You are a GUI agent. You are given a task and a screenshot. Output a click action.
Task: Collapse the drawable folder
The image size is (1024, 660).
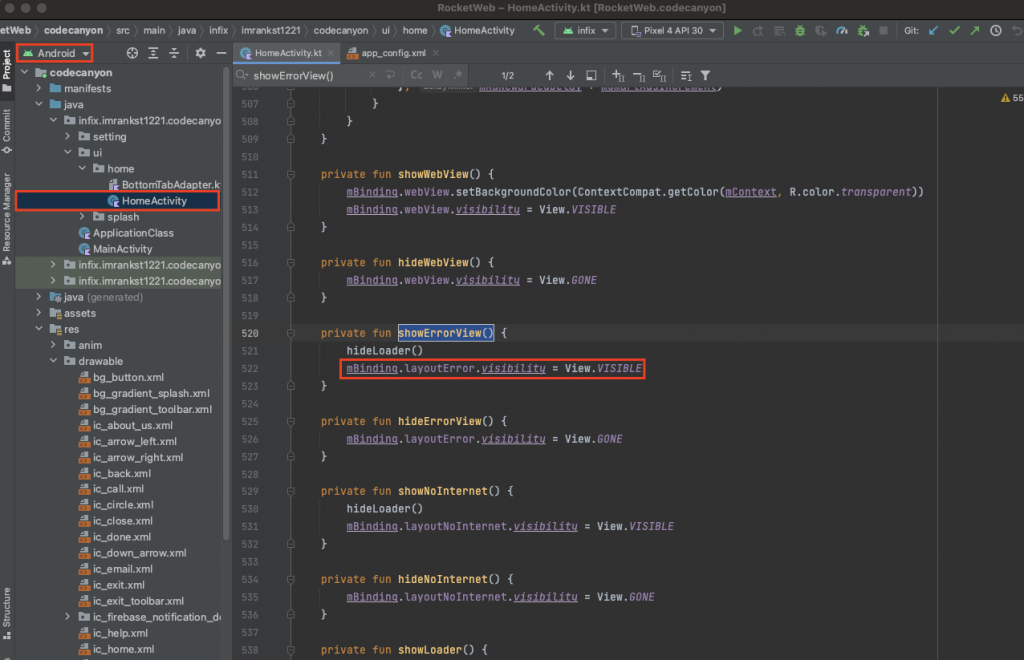point(54,361)
